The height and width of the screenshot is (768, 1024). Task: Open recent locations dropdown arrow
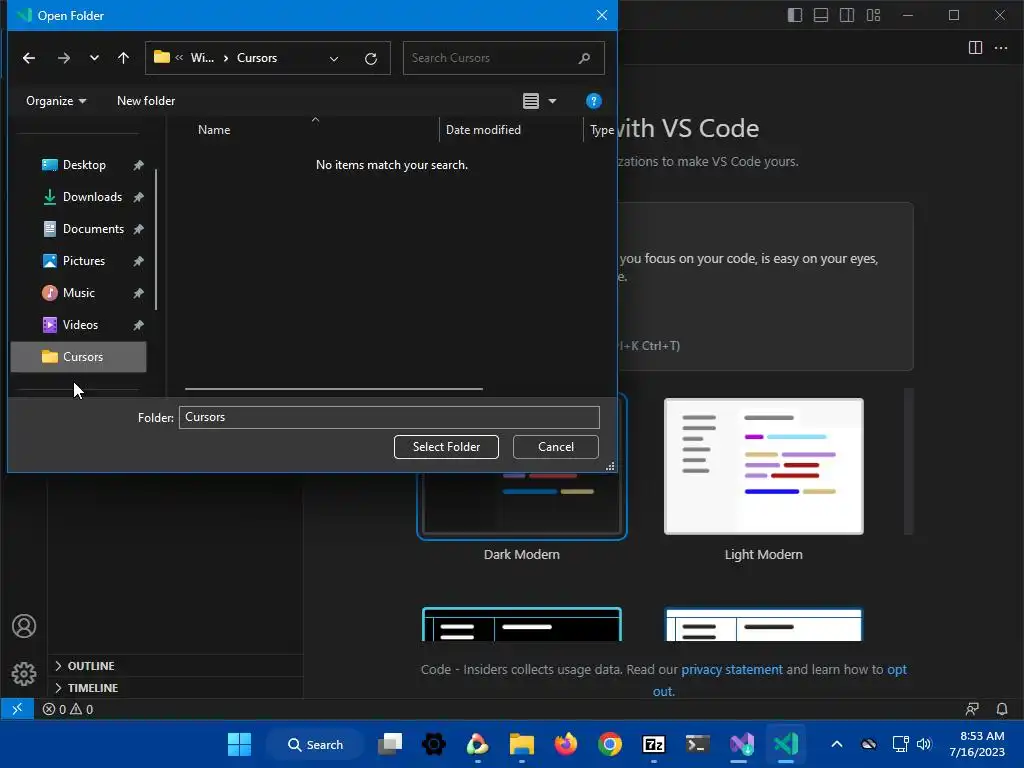[94, 58]
